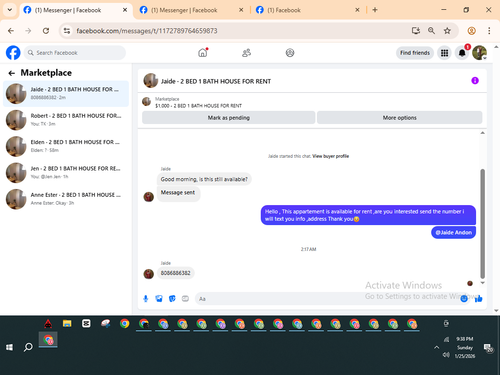The width and height of the screenshot is (500, 375).
Task: Open the emoji picker in message box
Action: [x=464, y=299]
